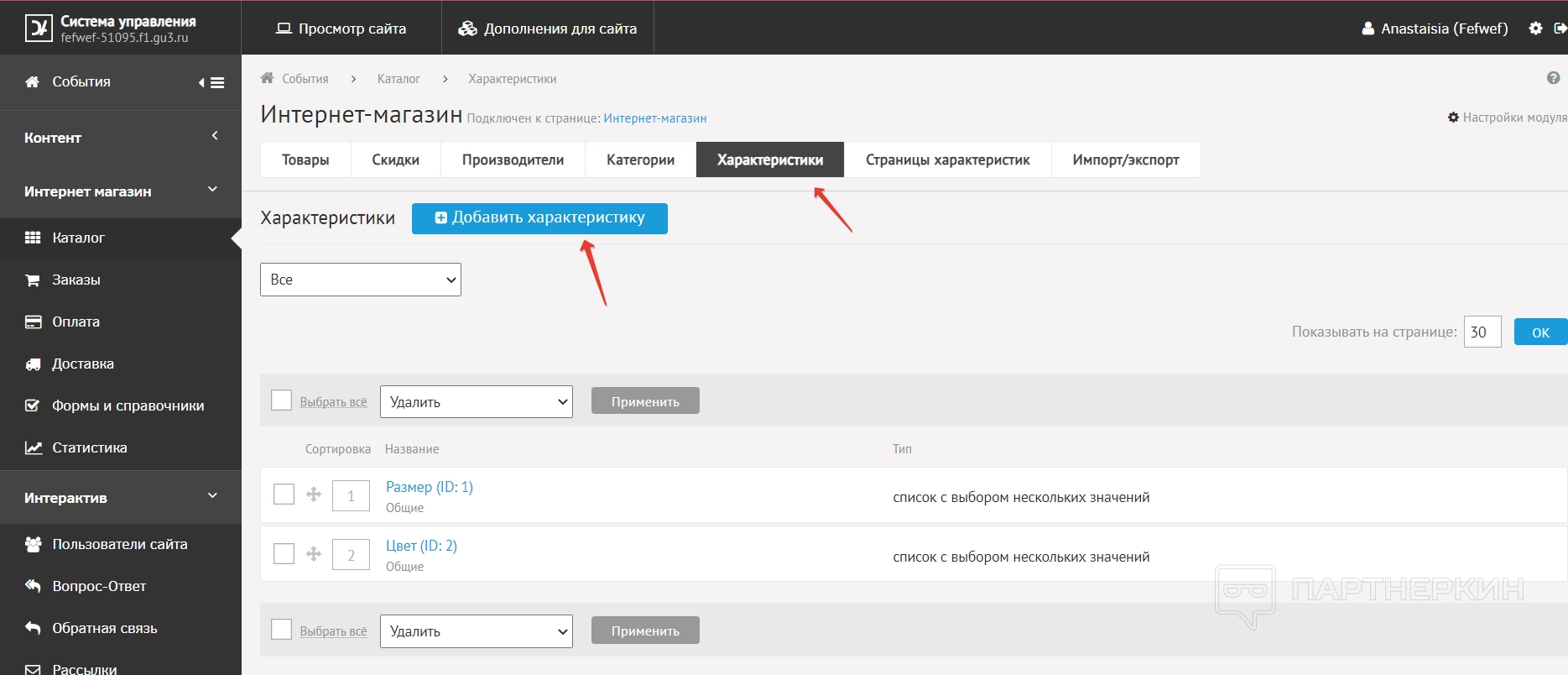The width and height of the screenshot is (1568, 675).
Task: Click the items per page input field
Action: point(1482,332)
